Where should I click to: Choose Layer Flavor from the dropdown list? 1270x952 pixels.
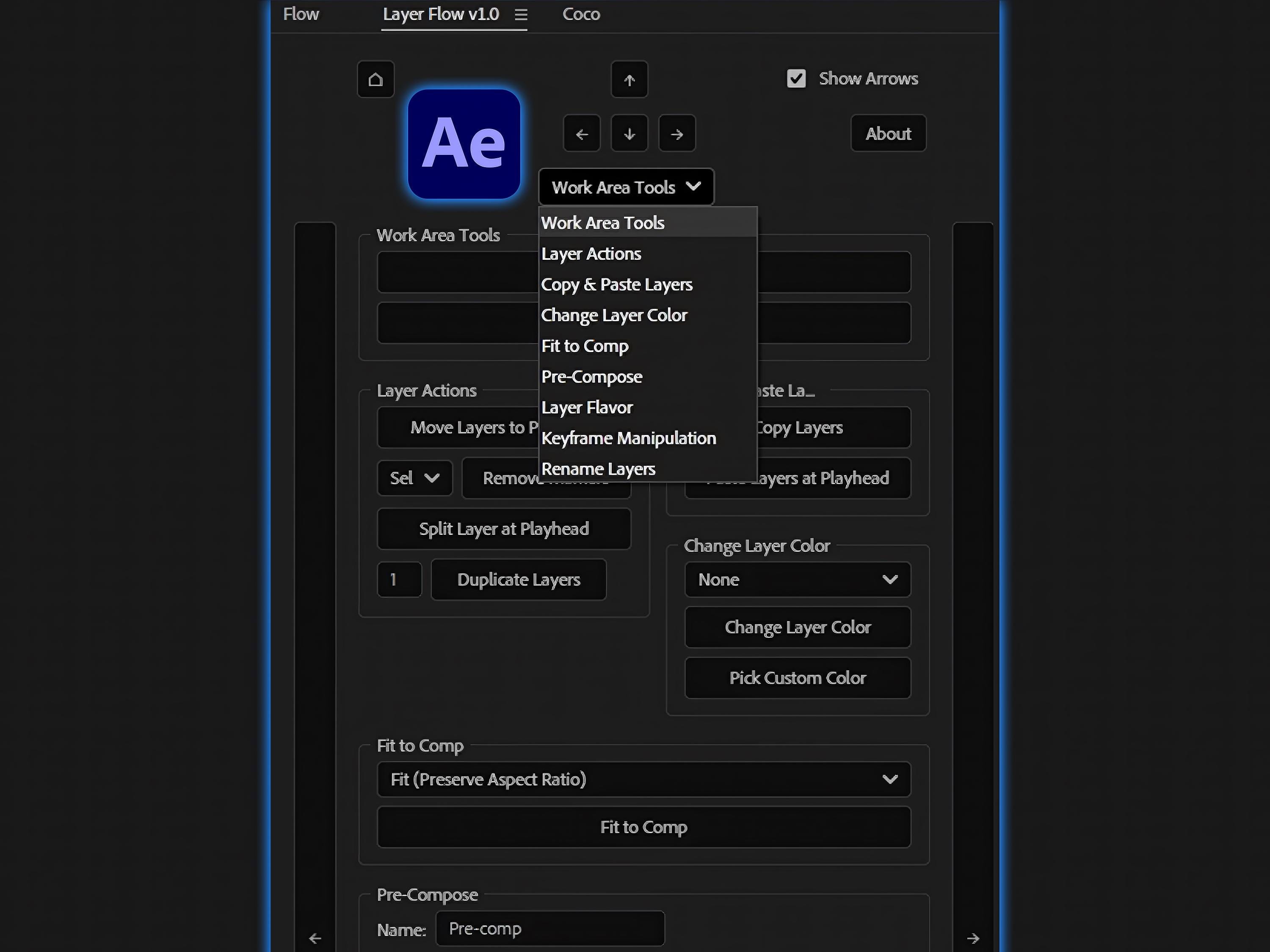point(648,407)
